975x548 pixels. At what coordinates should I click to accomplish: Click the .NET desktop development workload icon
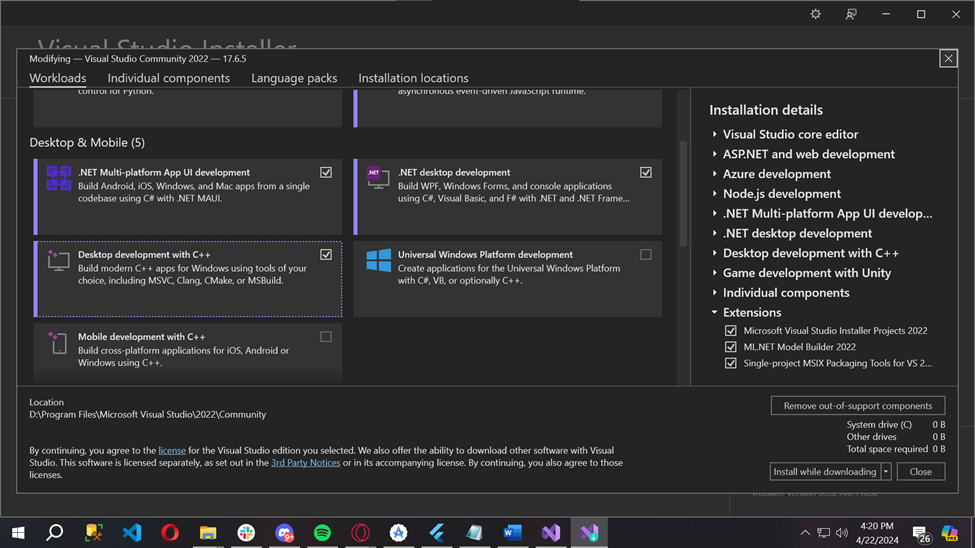point(378,179)
